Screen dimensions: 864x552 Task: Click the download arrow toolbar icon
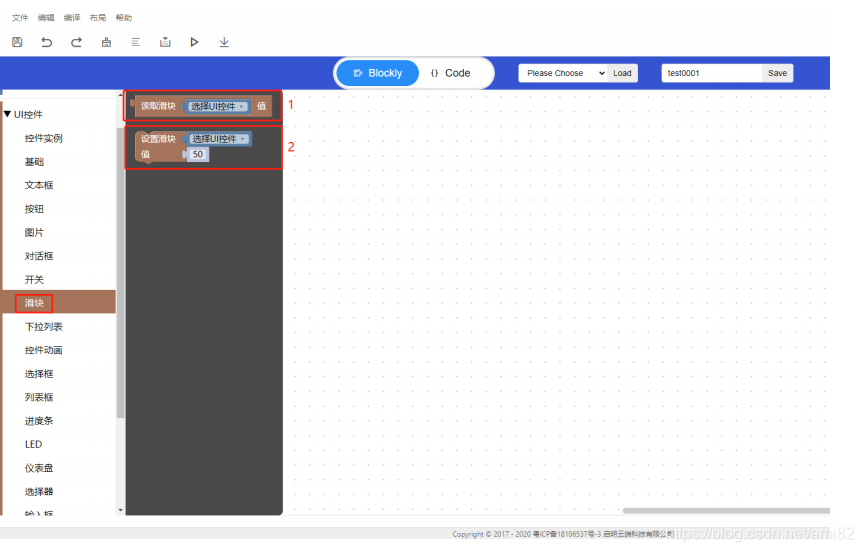click(x=224, y=42)
